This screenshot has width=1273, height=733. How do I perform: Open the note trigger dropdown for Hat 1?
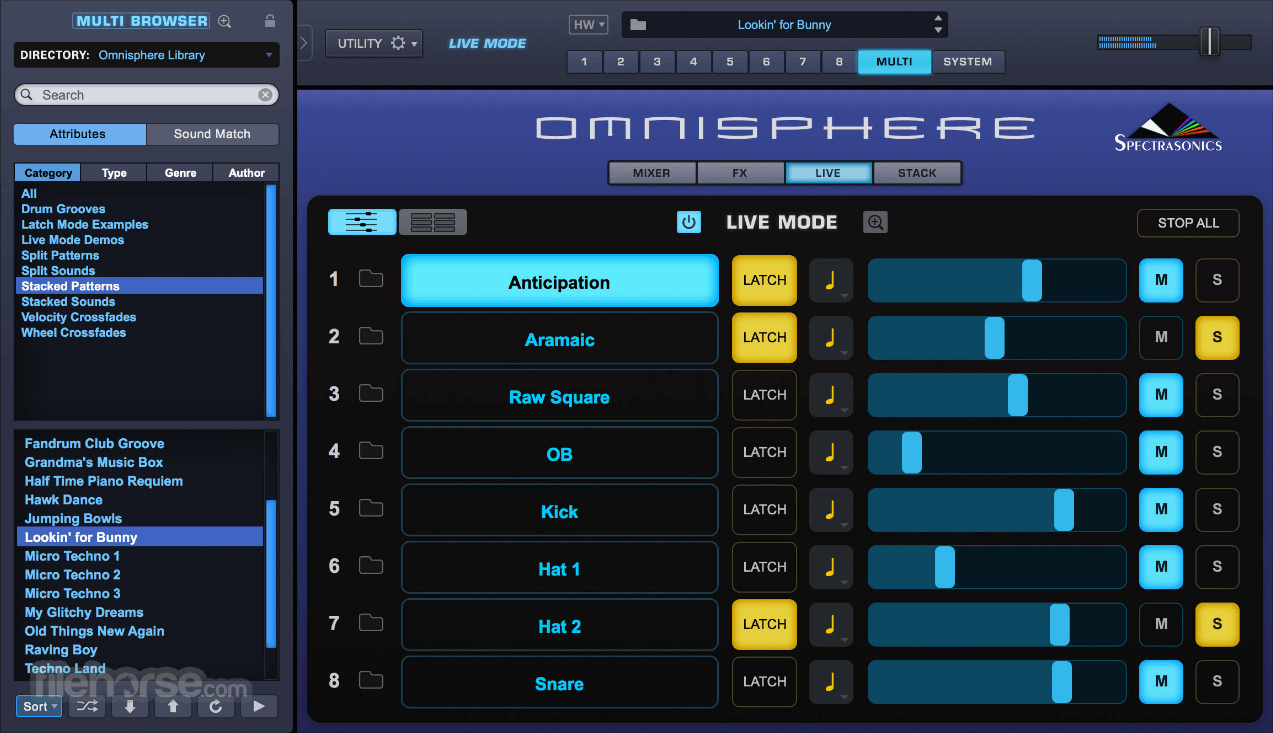[x=831, y=567]
